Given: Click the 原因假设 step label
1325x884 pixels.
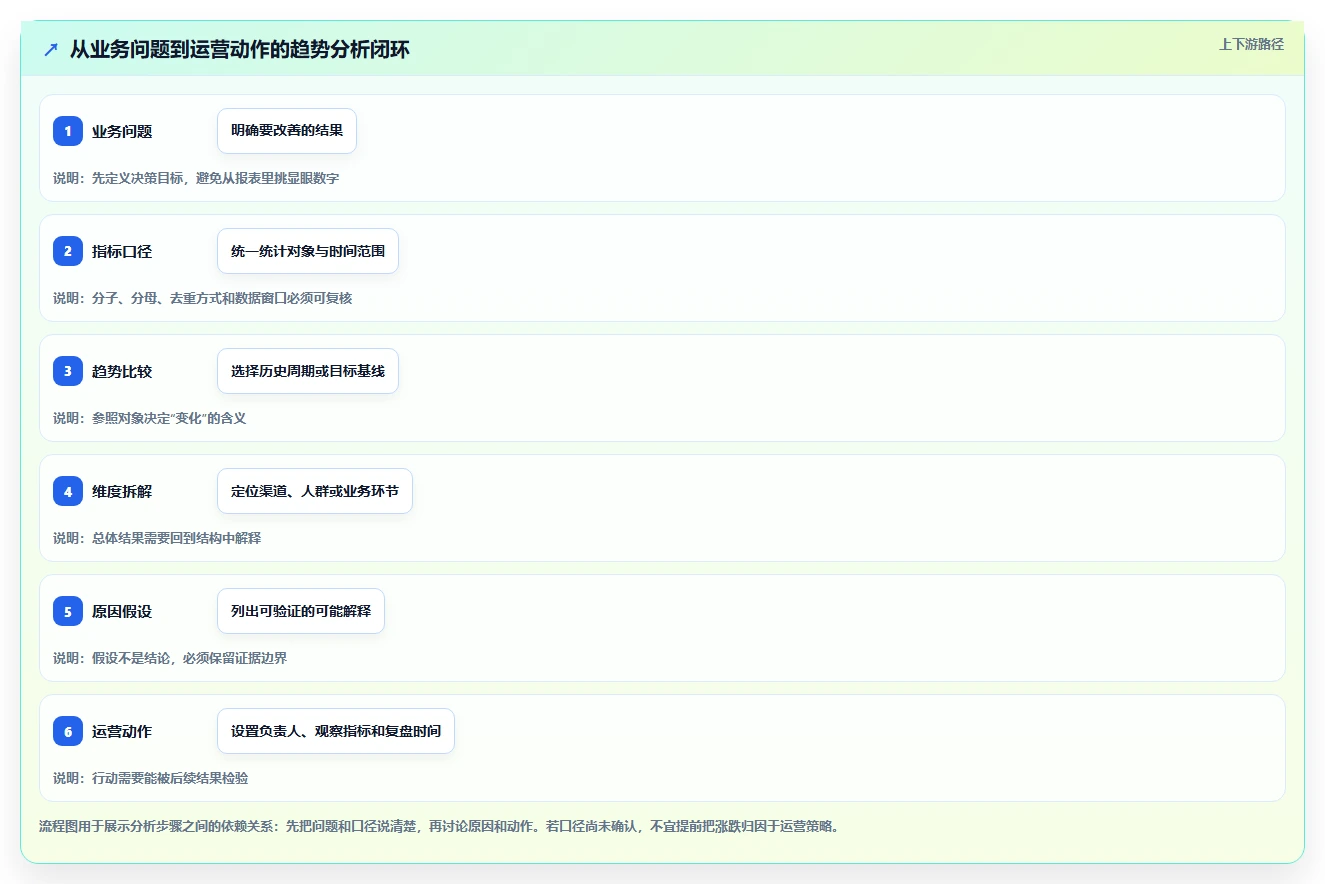Looking at the screenshot, I should point(122,611).
